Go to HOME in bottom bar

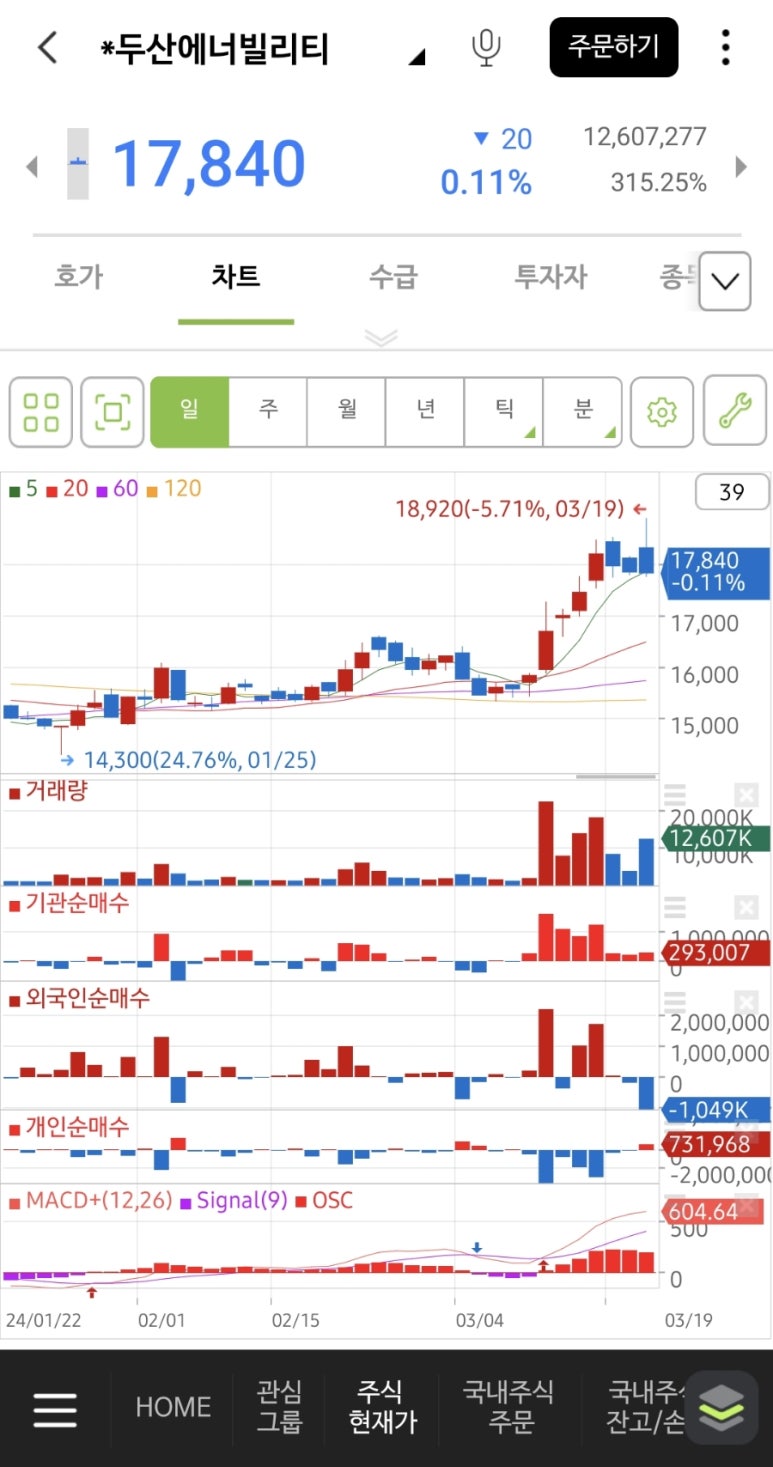(173, 1407)
